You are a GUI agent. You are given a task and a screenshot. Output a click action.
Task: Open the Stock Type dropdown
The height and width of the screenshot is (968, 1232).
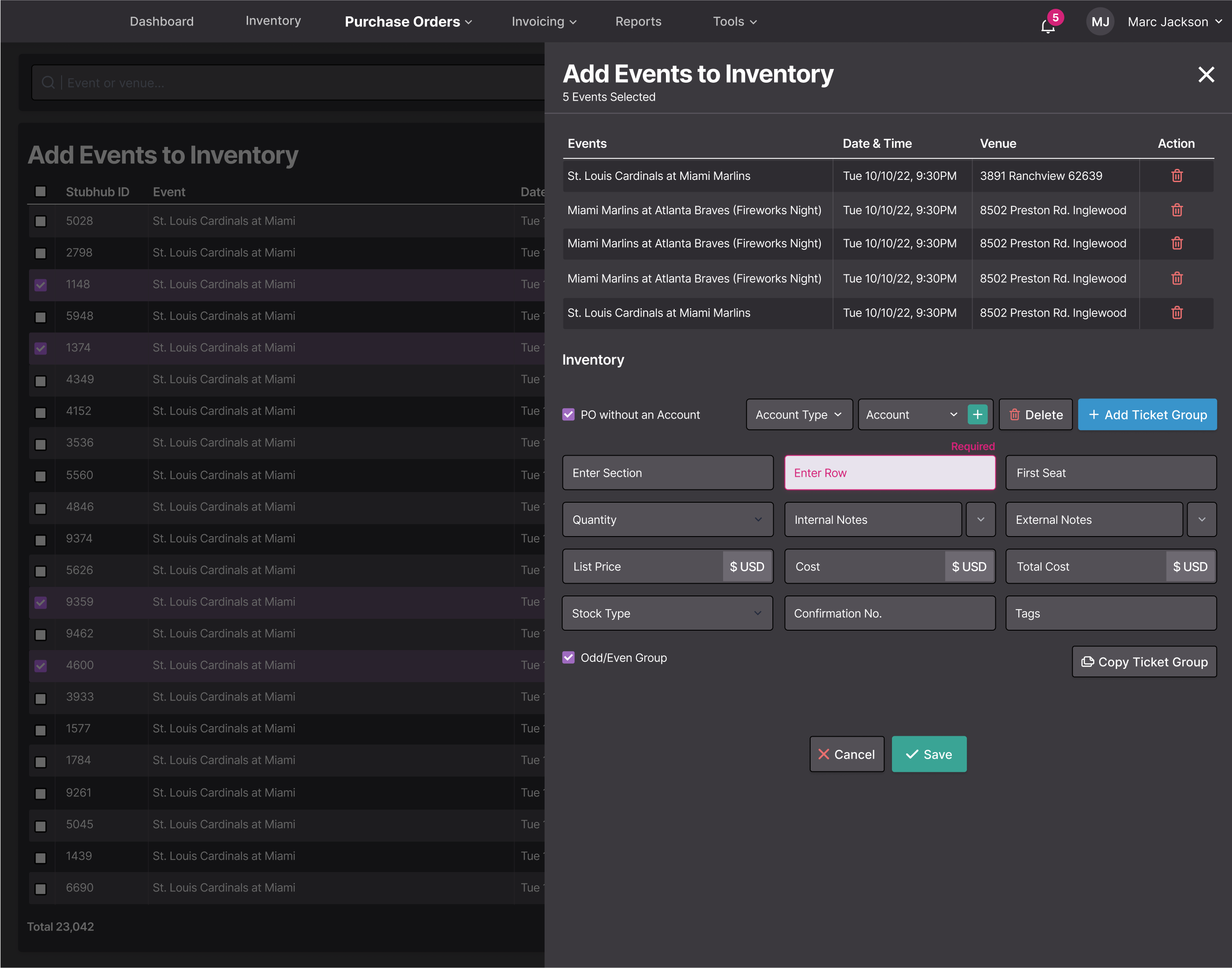667,613
